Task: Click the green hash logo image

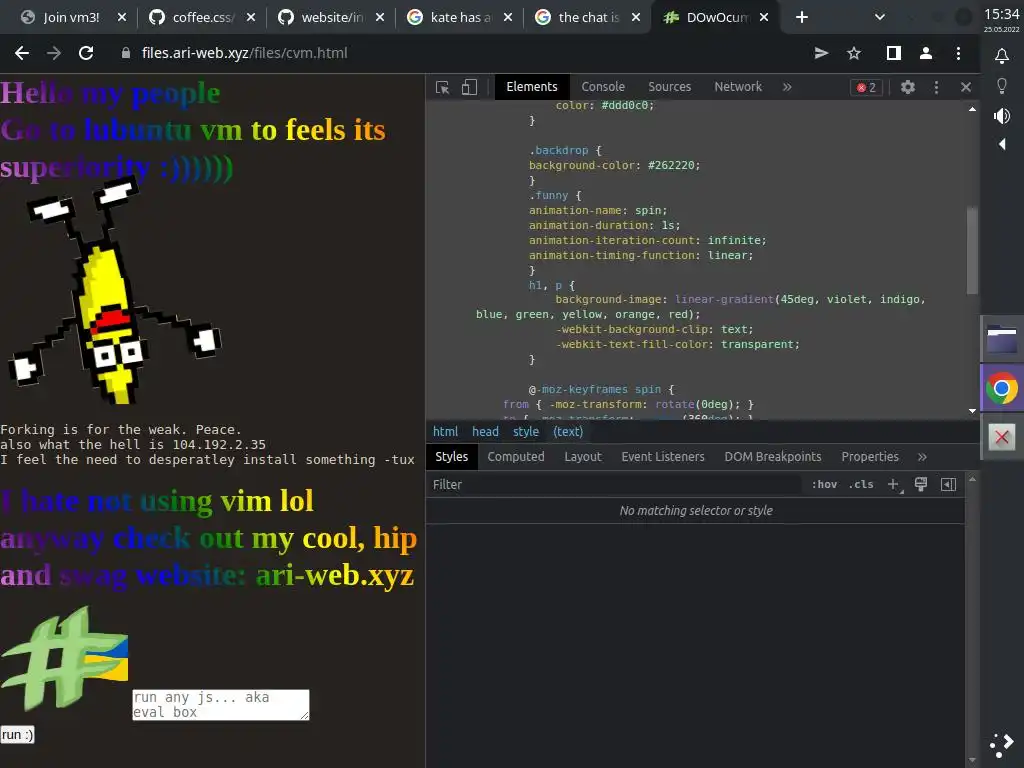Action: tap(65, 658)
